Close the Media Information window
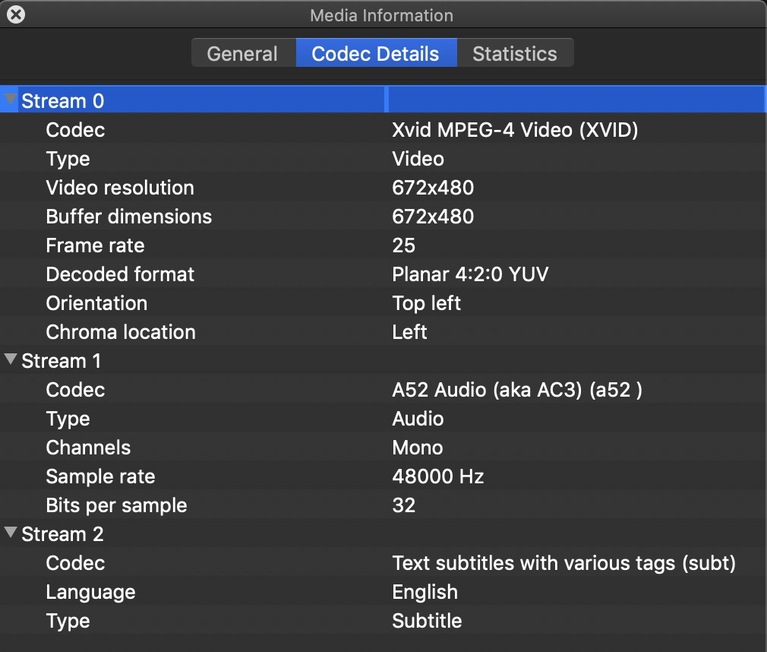 pos(15,15)
